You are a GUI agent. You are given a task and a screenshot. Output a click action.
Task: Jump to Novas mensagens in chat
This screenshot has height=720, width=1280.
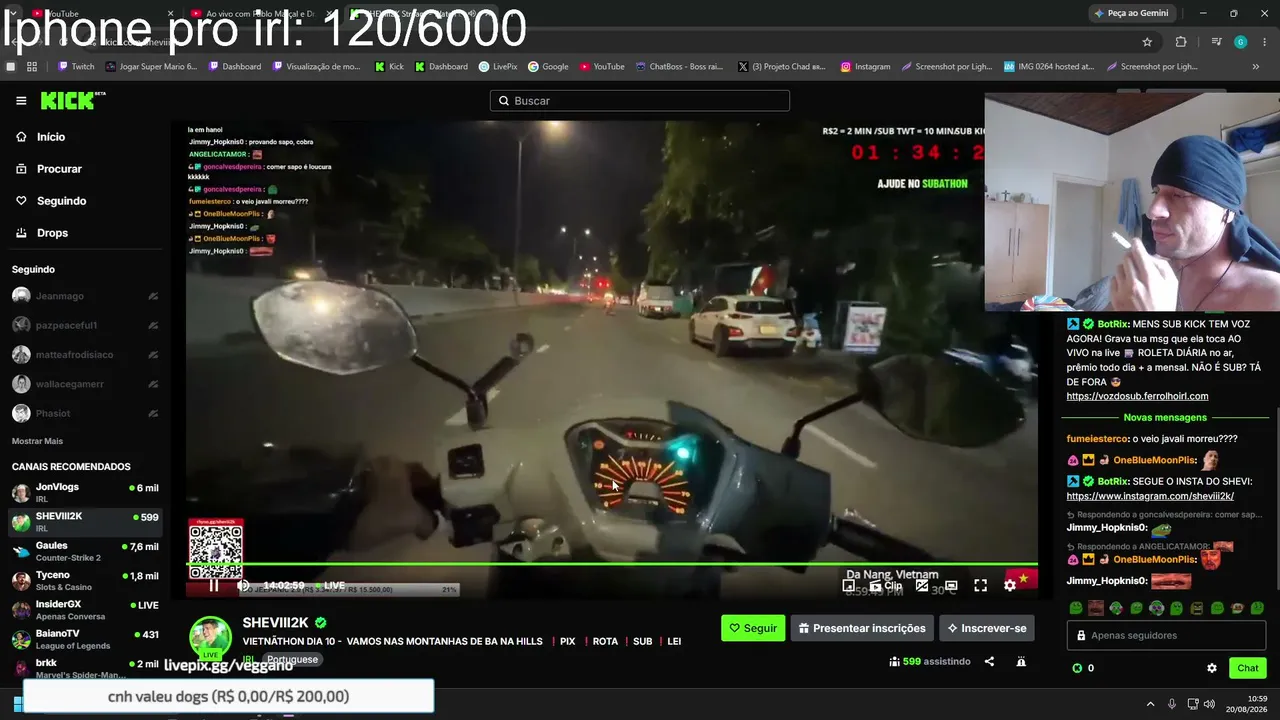click(1165, 418)
